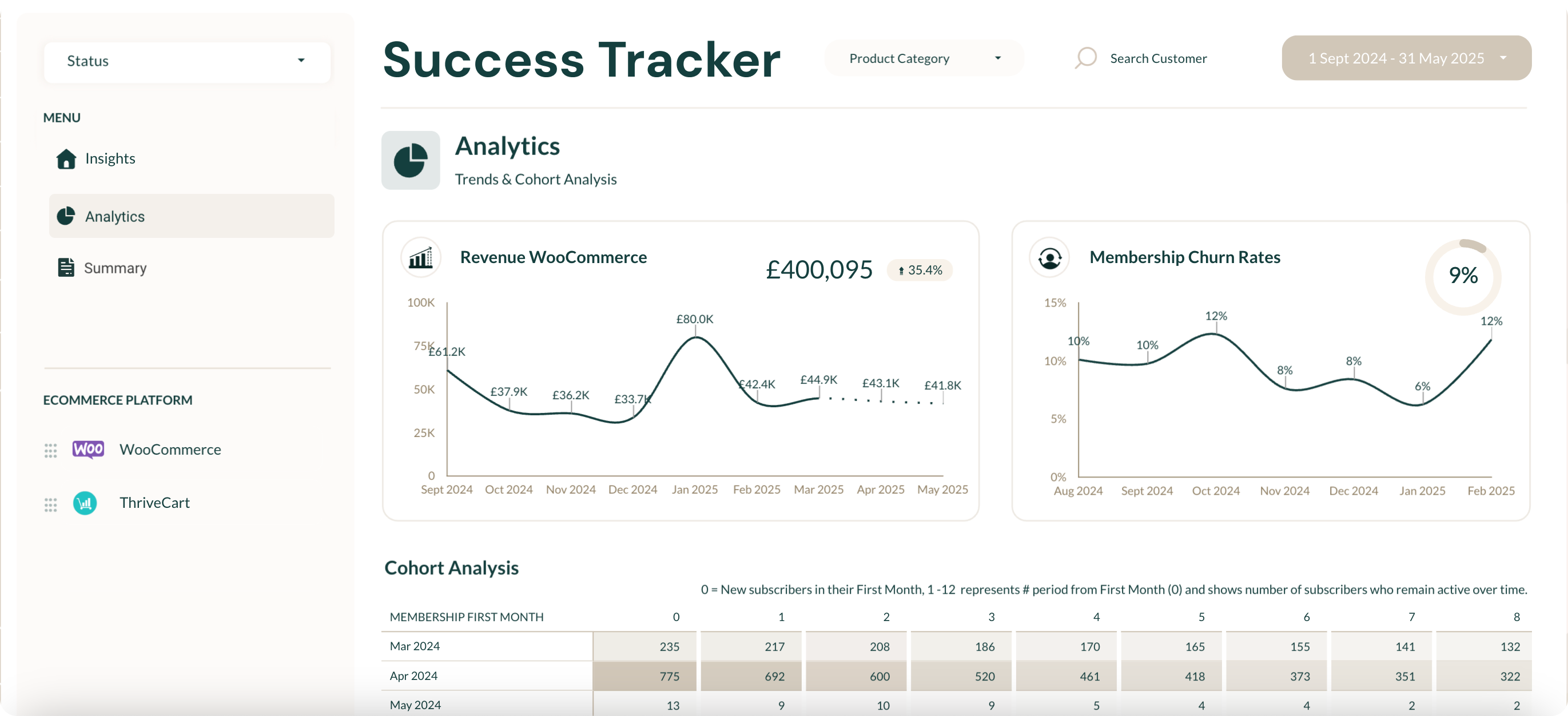
Task: Click the Search Customer input field
Action: (x=1159, y=58)
